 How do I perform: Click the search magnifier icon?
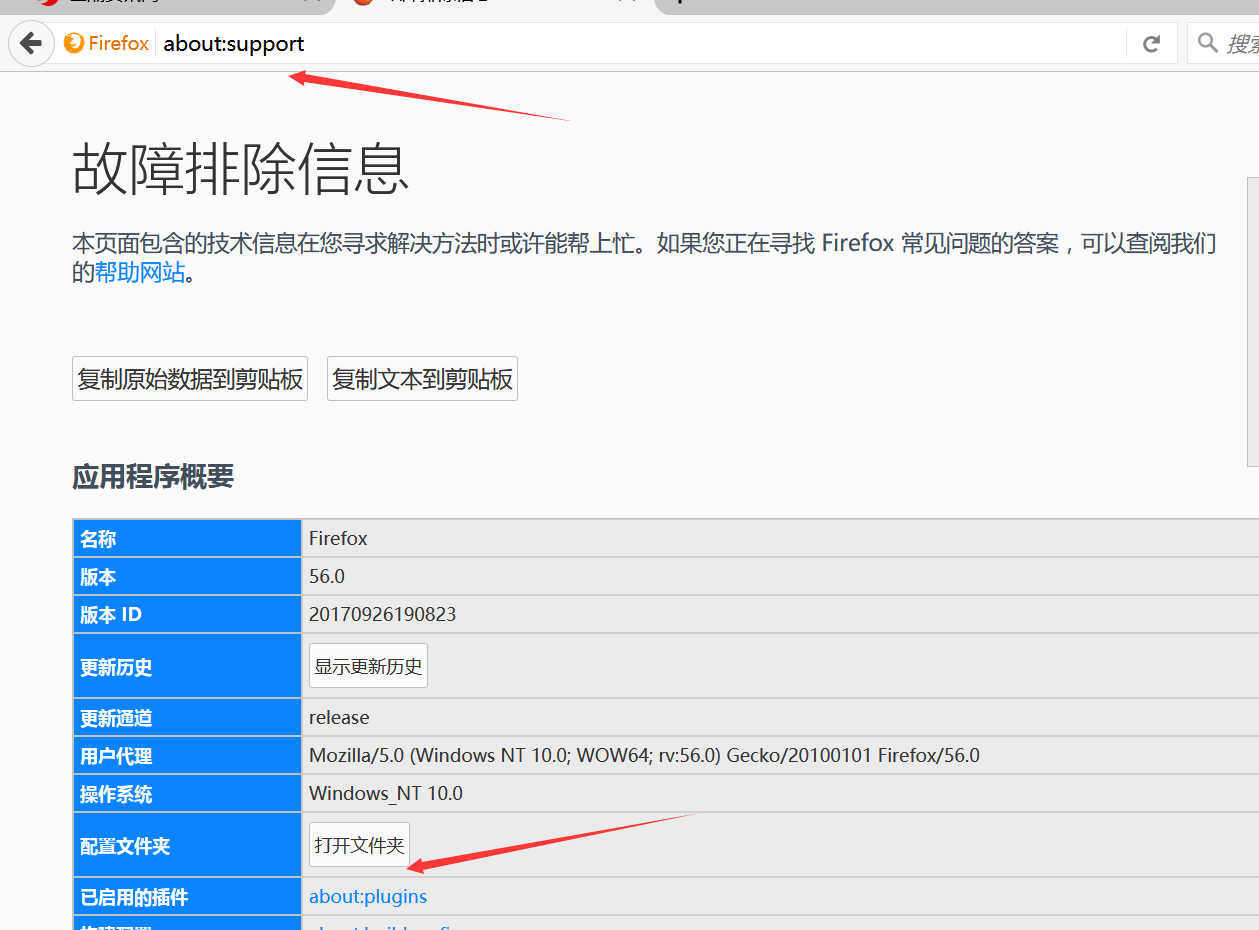tap(1207, 43)
